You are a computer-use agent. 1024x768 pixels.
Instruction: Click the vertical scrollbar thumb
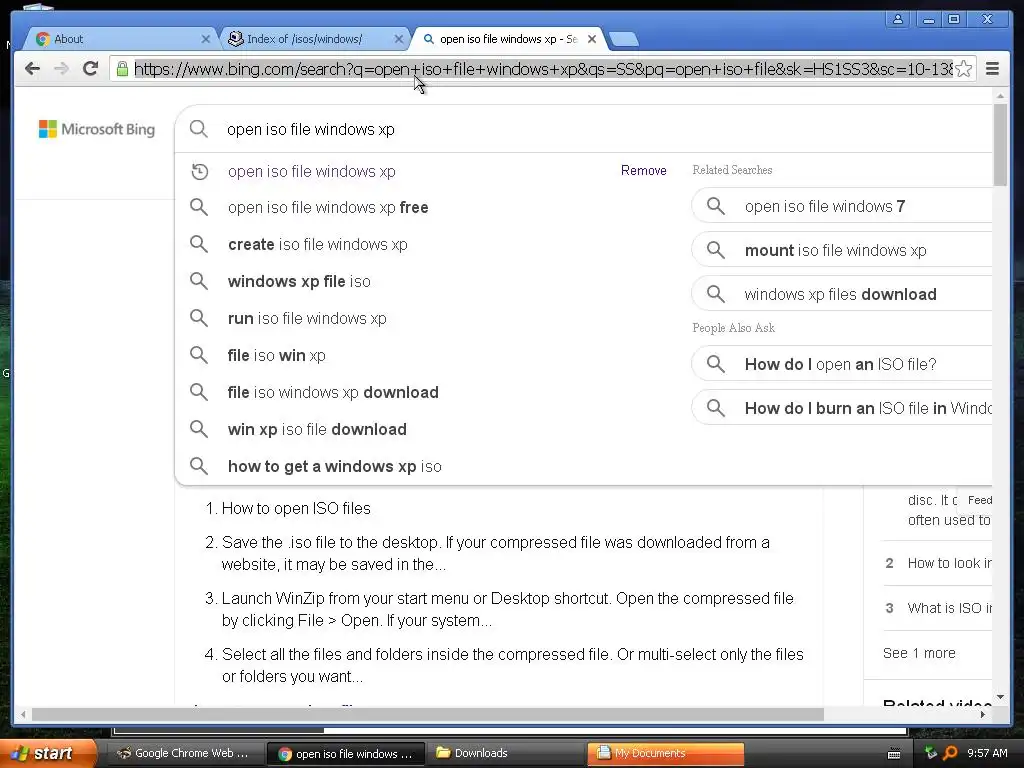(x=1000, y=144)
